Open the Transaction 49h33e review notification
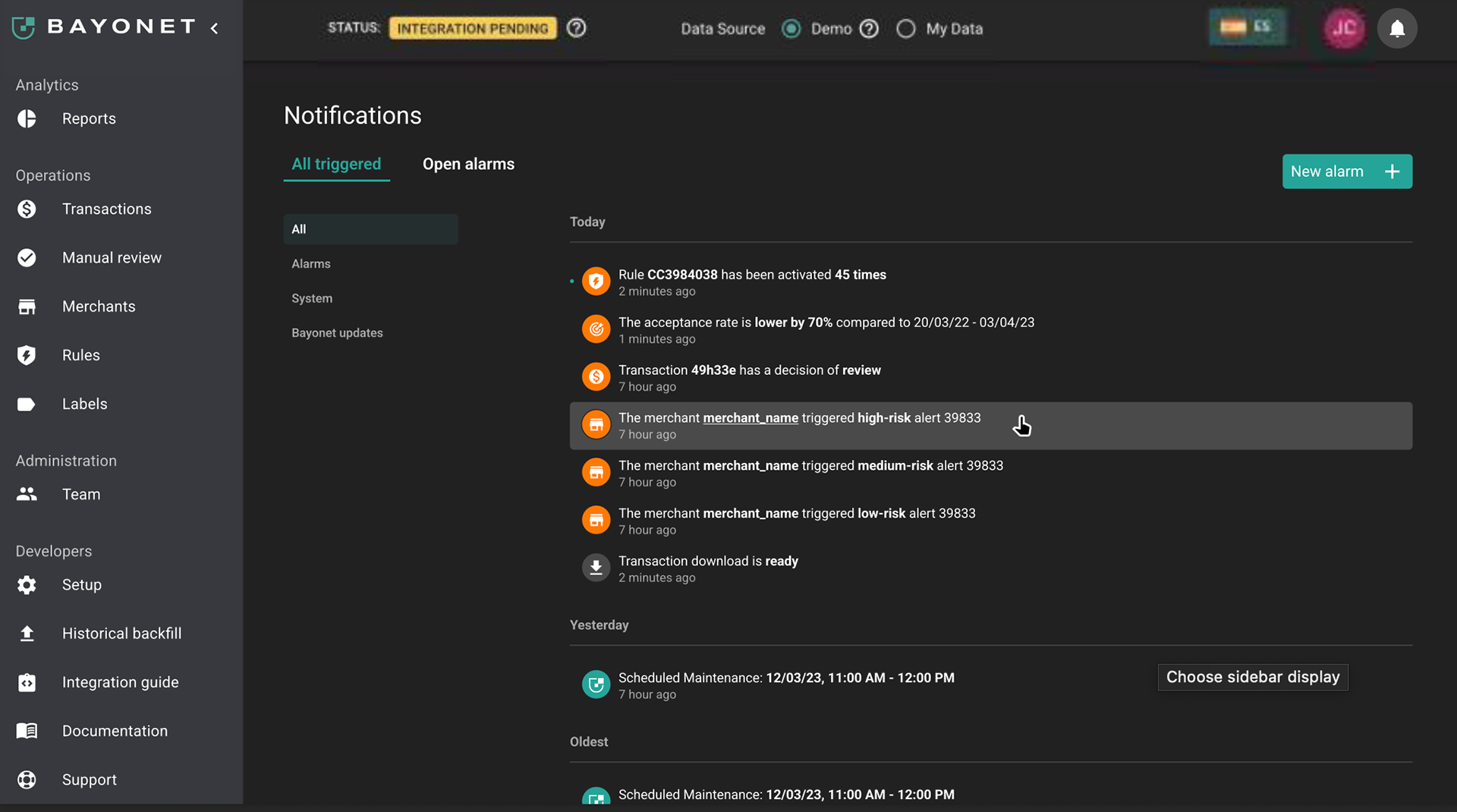Viewport: 1457px width, 812px height. [990, 378]
